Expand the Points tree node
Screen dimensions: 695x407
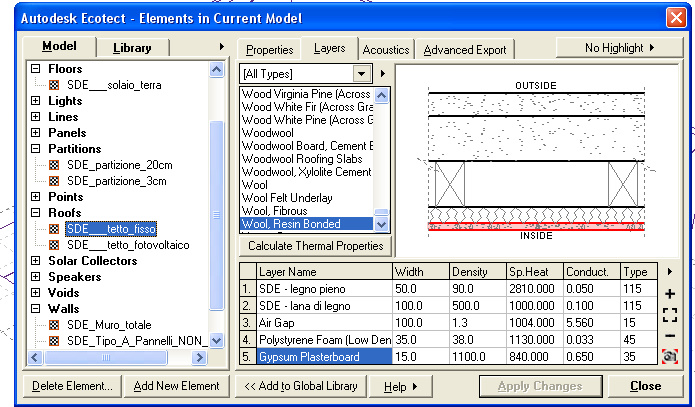pyautogui.click(x=35, y=196)
